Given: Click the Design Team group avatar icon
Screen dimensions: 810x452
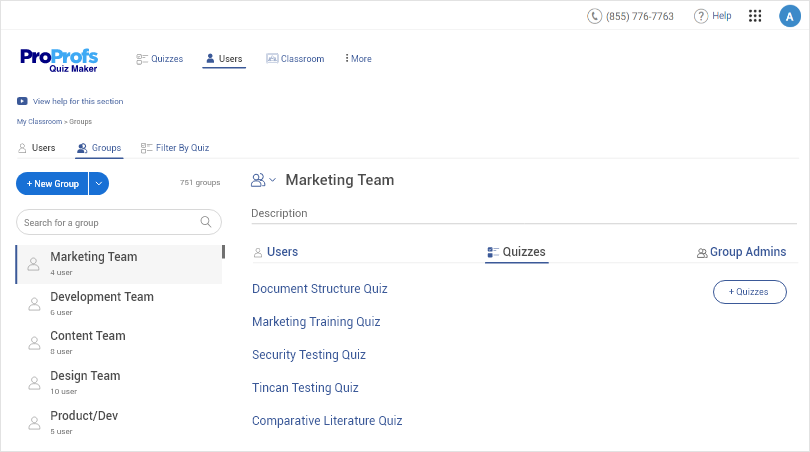Looking at the screenshot, I should click(33, 383).
